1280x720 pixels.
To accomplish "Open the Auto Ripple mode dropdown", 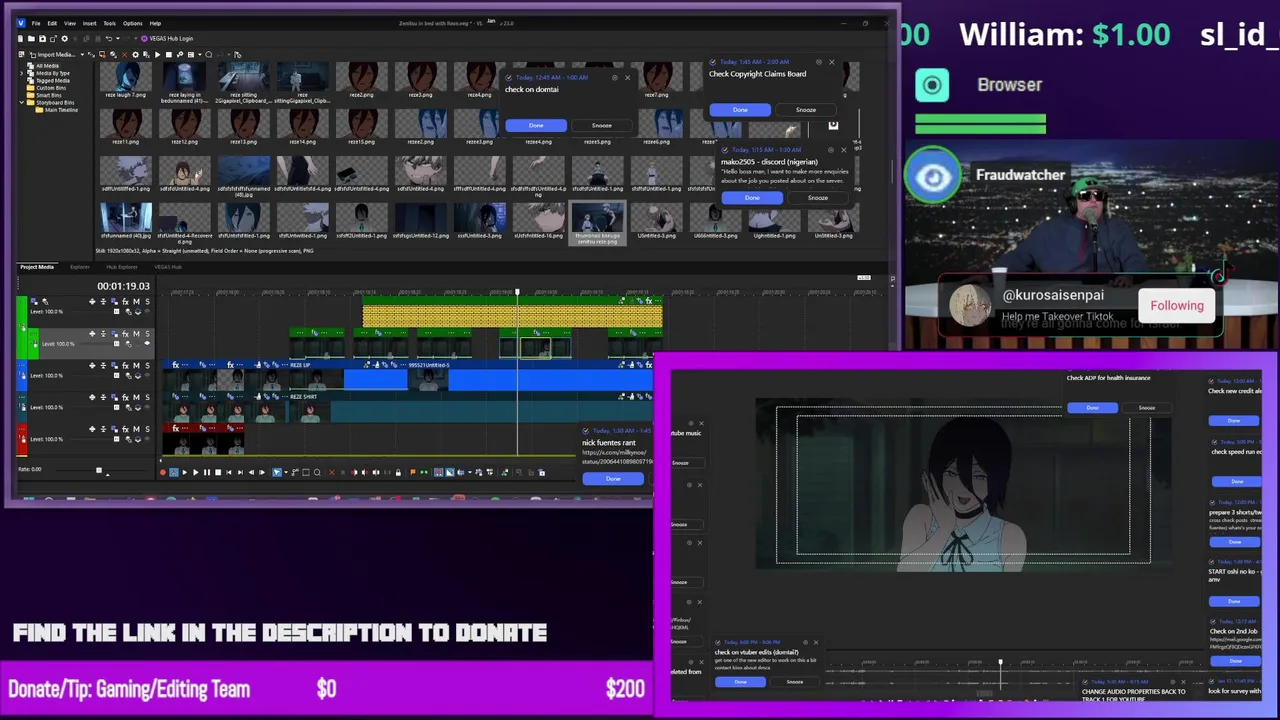I will coord(470,472).
